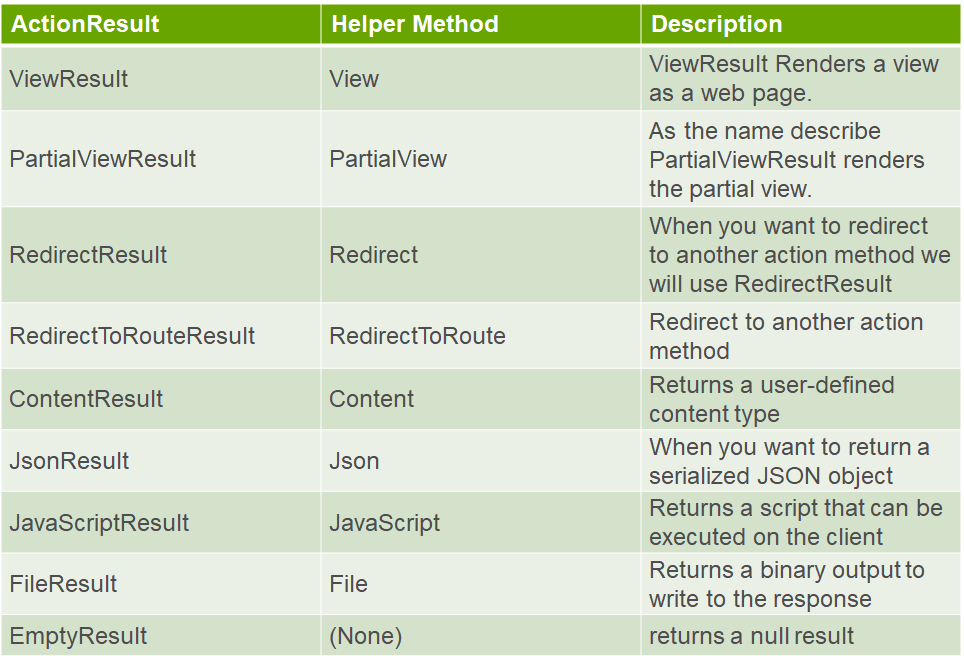
Task: Click the Description column header
Action: (x=800, y=24)
